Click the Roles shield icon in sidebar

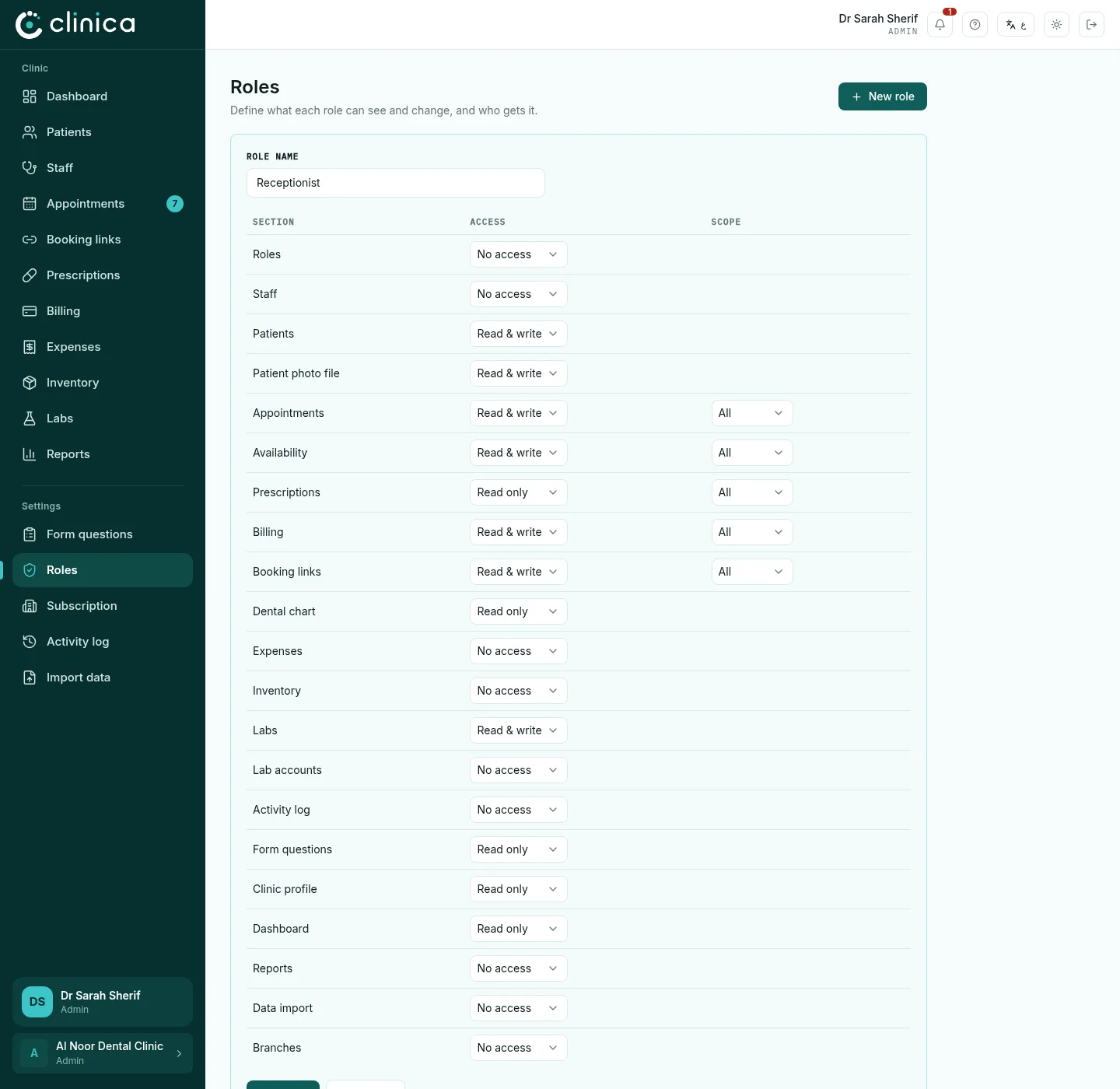pos(30,570)
